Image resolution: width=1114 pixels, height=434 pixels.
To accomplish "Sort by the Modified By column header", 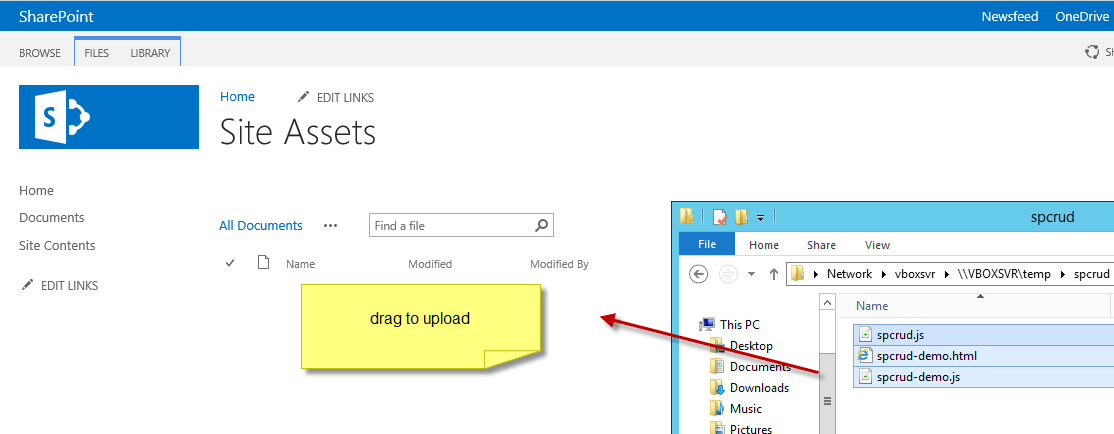I will coord(559,264).
